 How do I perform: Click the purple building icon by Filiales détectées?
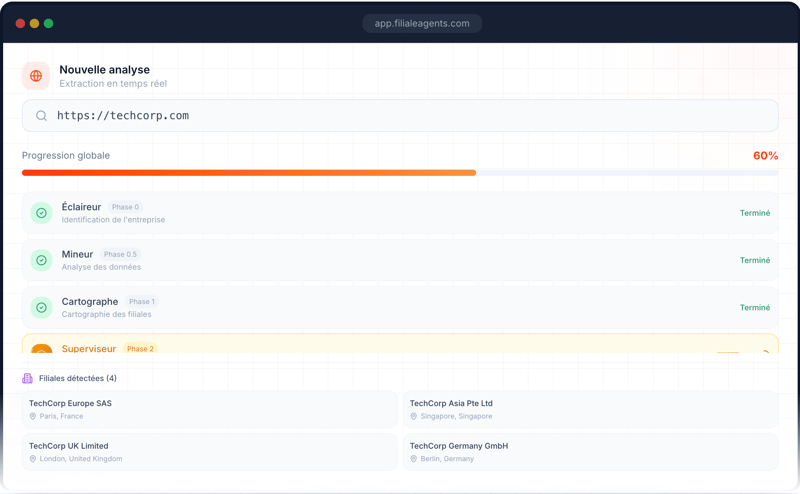[28, 378]
